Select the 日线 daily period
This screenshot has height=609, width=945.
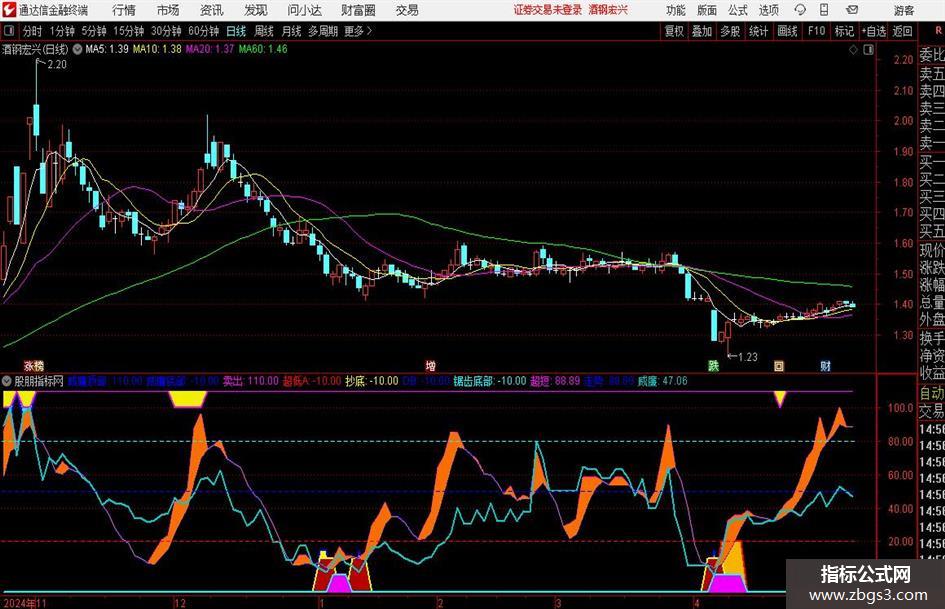pyautogui.click(x=236, y=31)
